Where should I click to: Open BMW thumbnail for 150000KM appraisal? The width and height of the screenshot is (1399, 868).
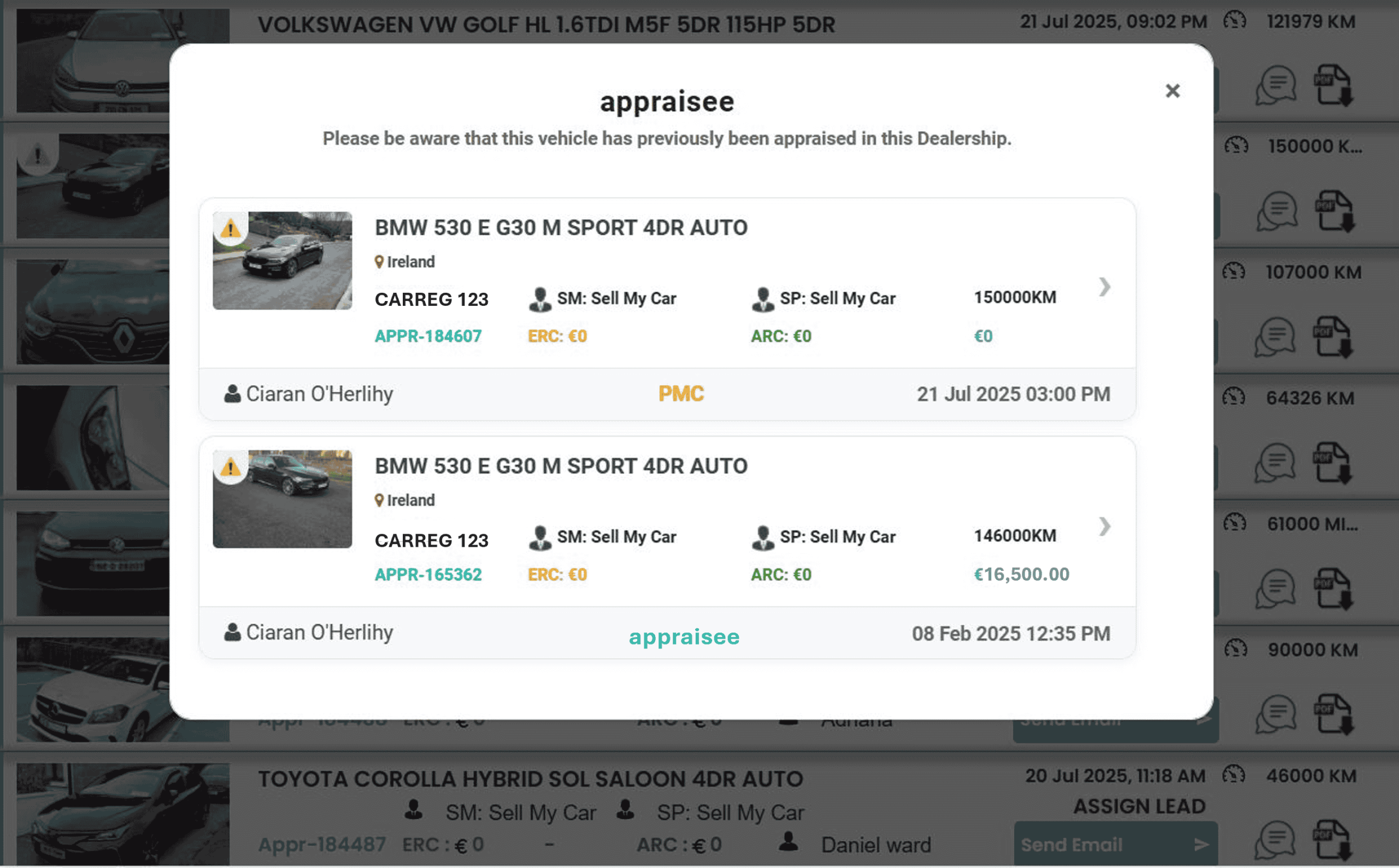tap(282, 261)
